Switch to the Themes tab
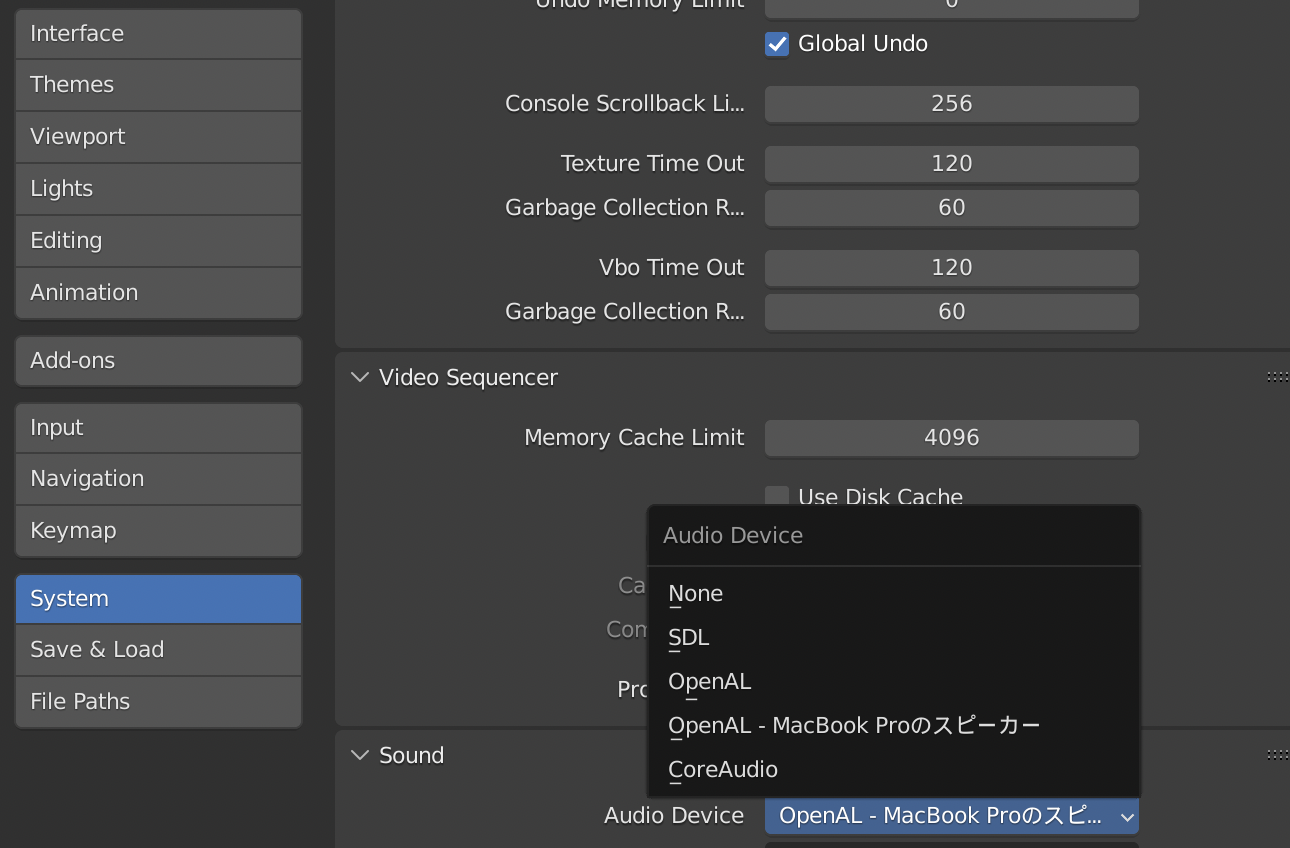The width and height of the screenshot is (1290, 848). [158, 85]
